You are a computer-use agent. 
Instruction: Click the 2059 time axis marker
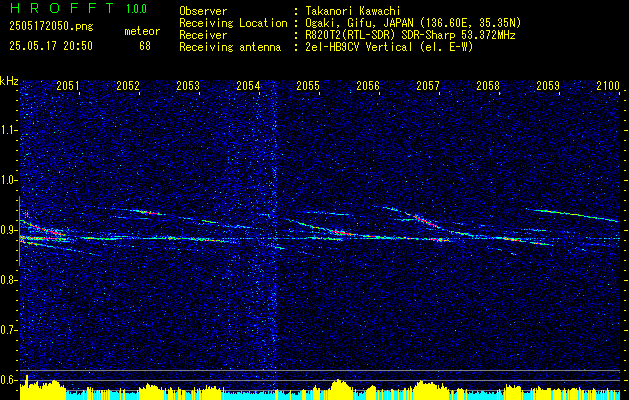tap(548, 85)
